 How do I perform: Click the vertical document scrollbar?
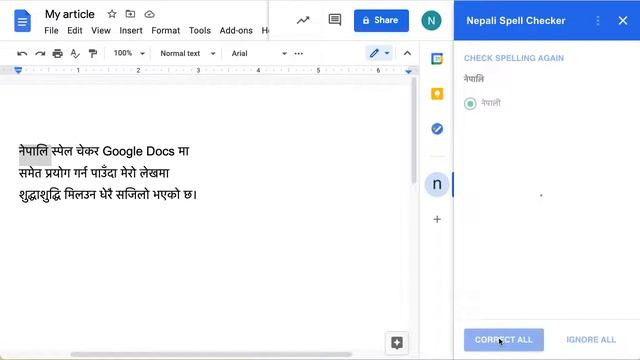(x=414, y=131)
